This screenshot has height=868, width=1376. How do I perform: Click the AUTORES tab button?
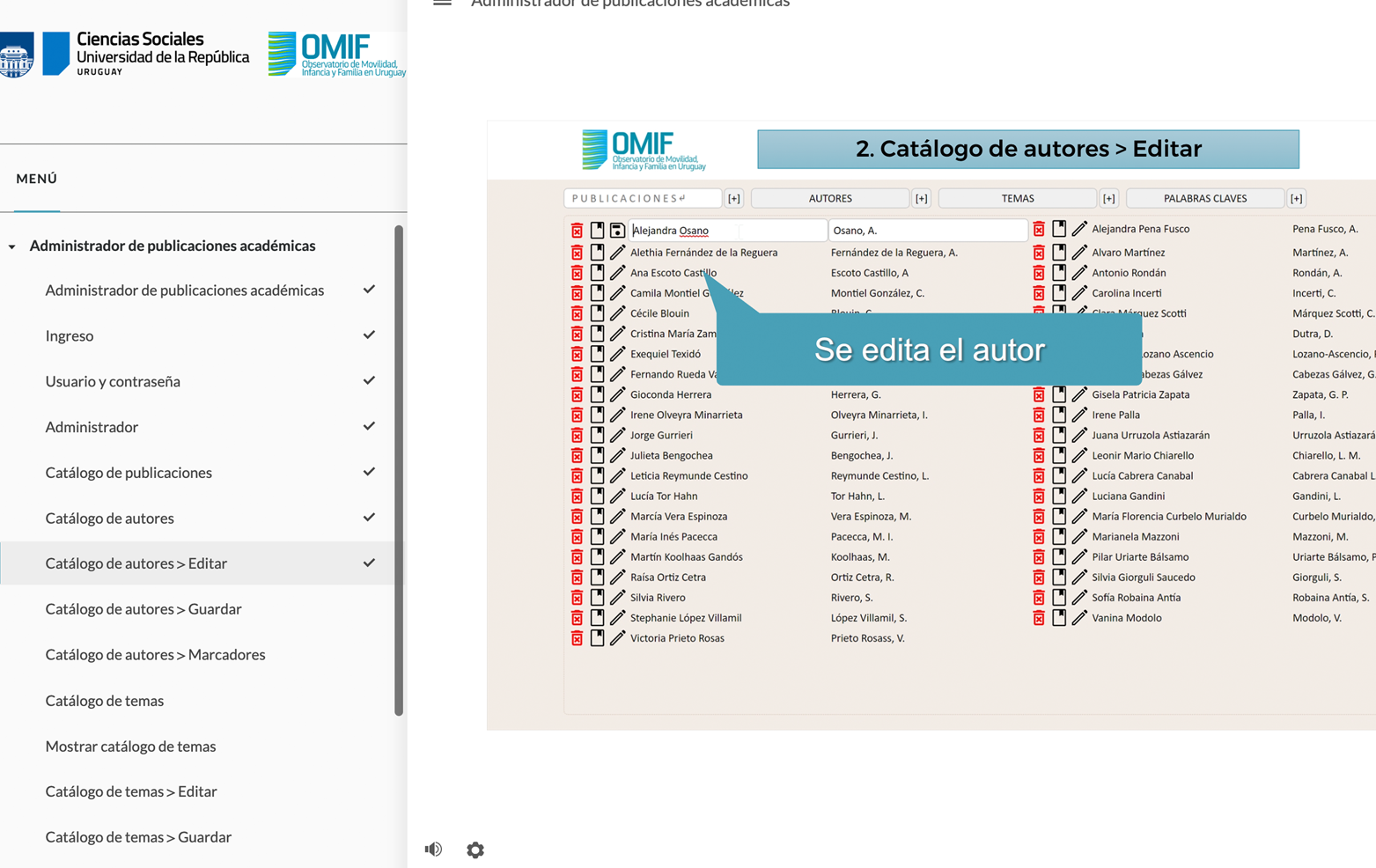pyautogui.click(x=829, y=199)
